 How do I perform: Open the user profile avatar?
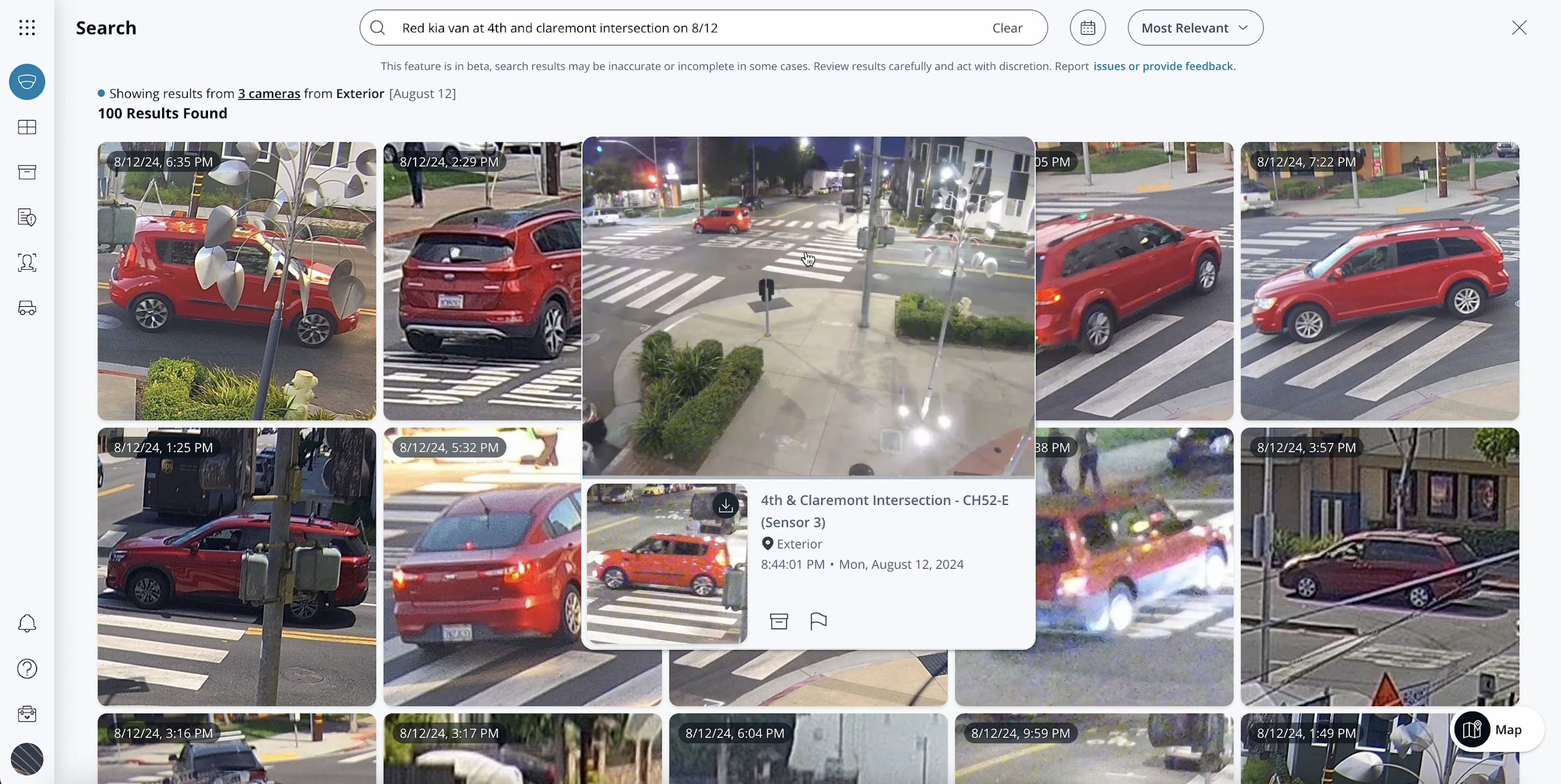click(x=27, y=759)
